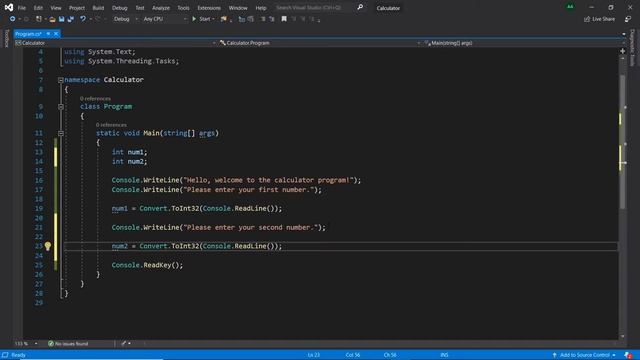The width and height of the screenshot is (640, 360).
Task: Click the search magnifier icon
Action: (x=360, y=7)
